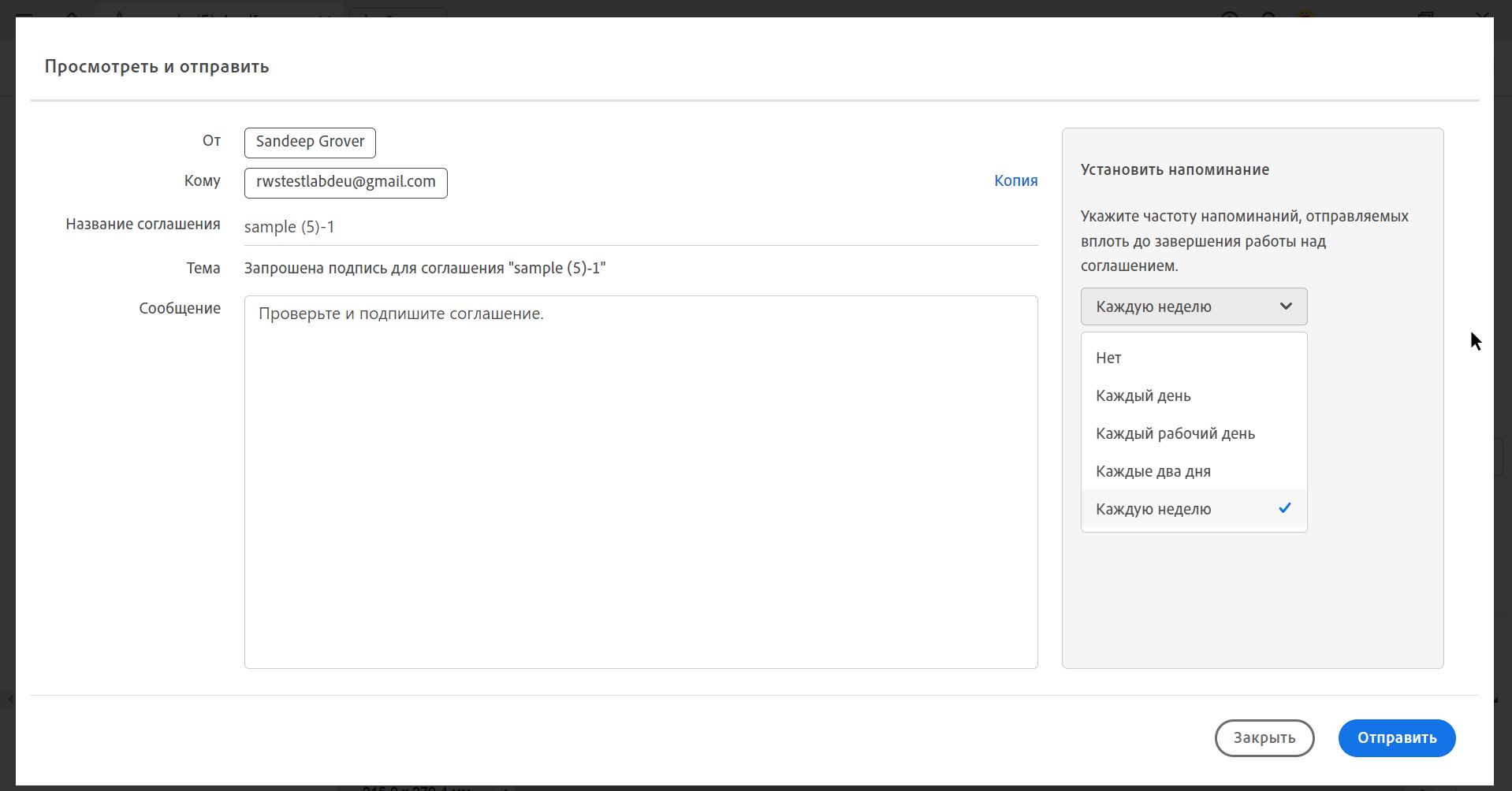Viewport: 1512px width, 791px height.
Task: Click the "Название соглашения" label
Action: [x=143, y=224]
